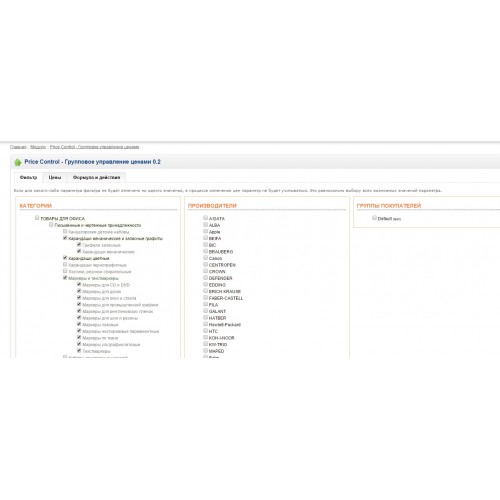500x500 pixels.
Task: Select the BRAUBERG manufacturer checkbox
Action: point(206,251)
